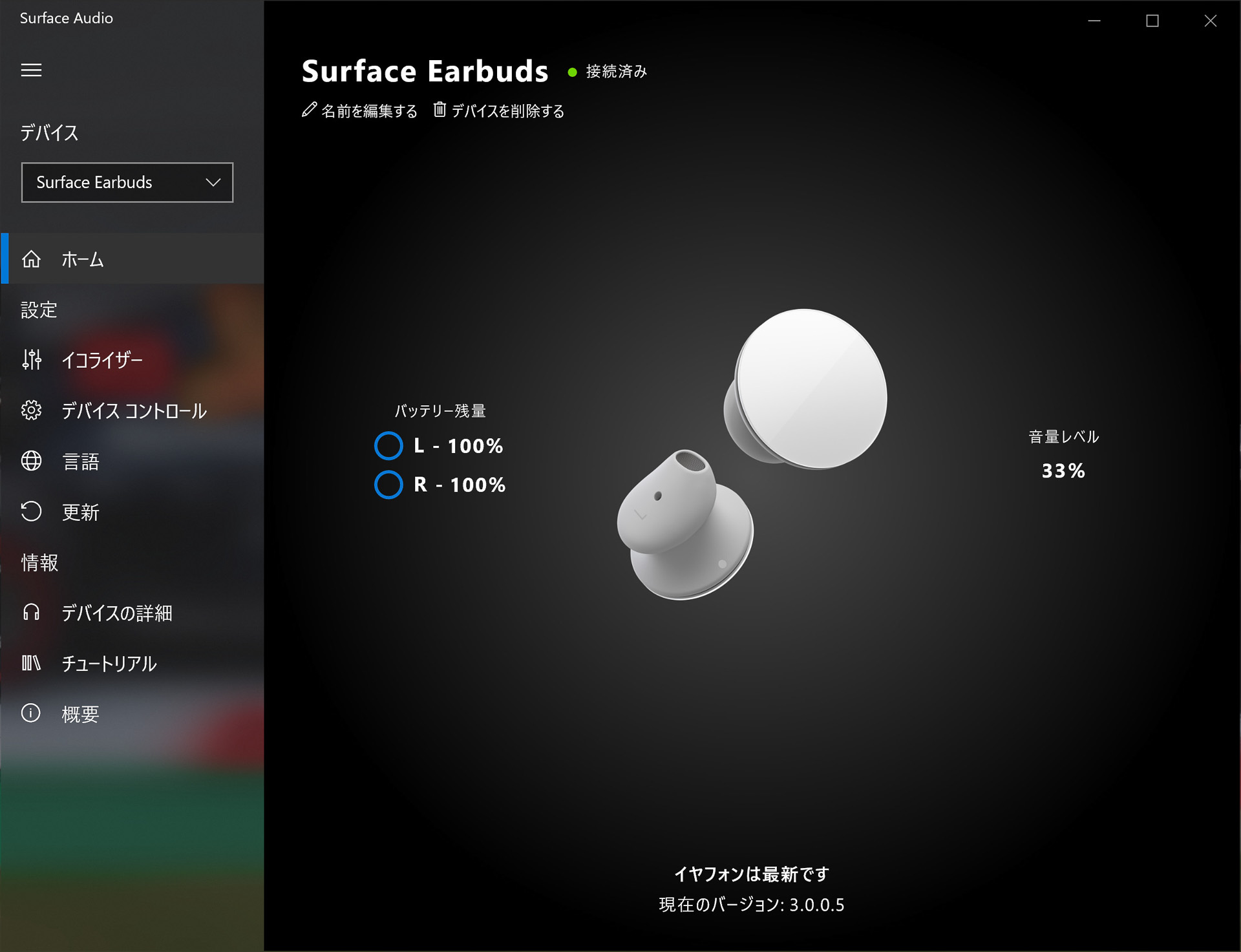1241x952 pixels.
Task: Click the pencil icon to edit name
Action: click(x=310, y=110)
